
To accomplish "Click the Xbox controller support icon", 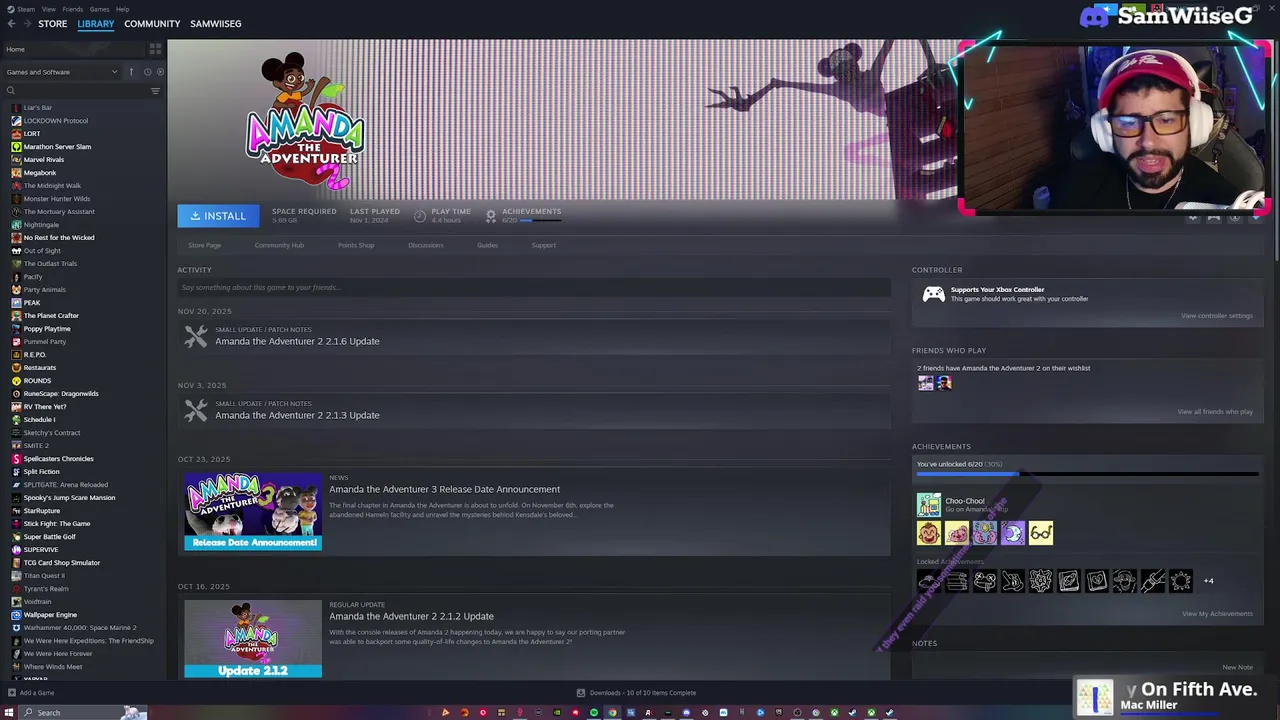I will (x=933, y=294).
